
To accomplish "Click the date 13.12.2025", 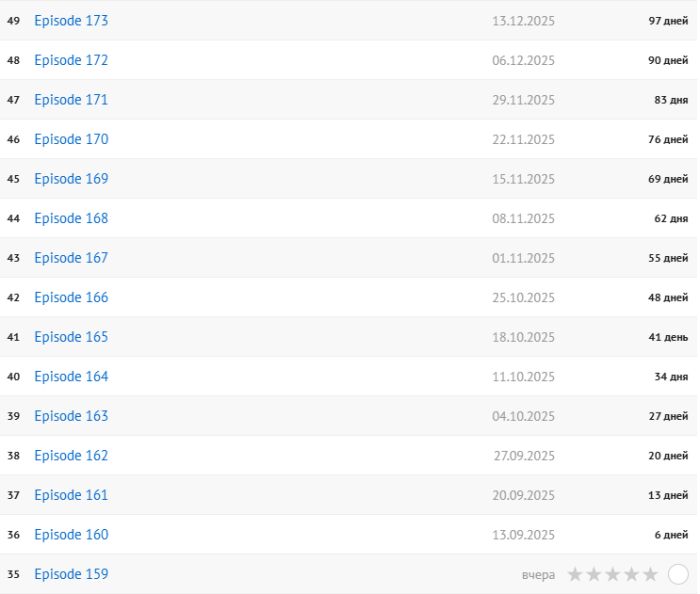I will pos(523,21).
